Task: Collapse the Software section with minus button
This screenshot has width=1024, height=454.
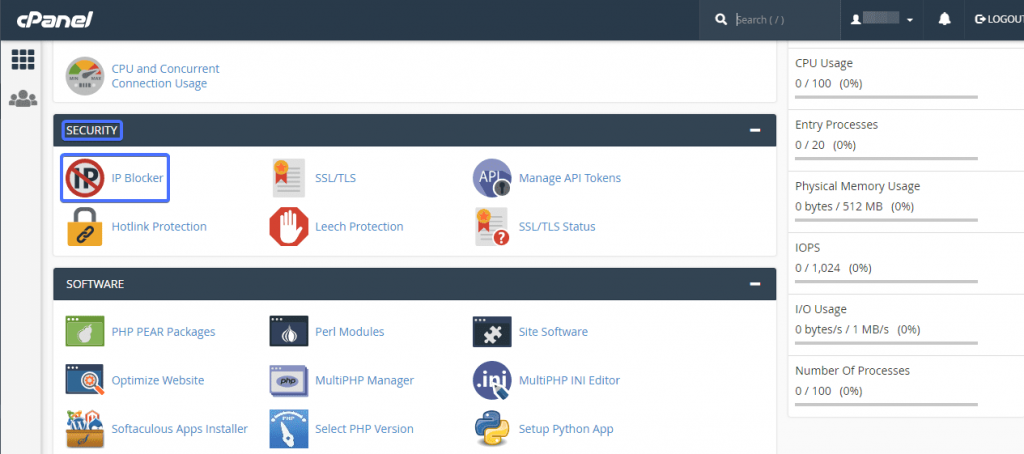Action: (x=755, y=284)
